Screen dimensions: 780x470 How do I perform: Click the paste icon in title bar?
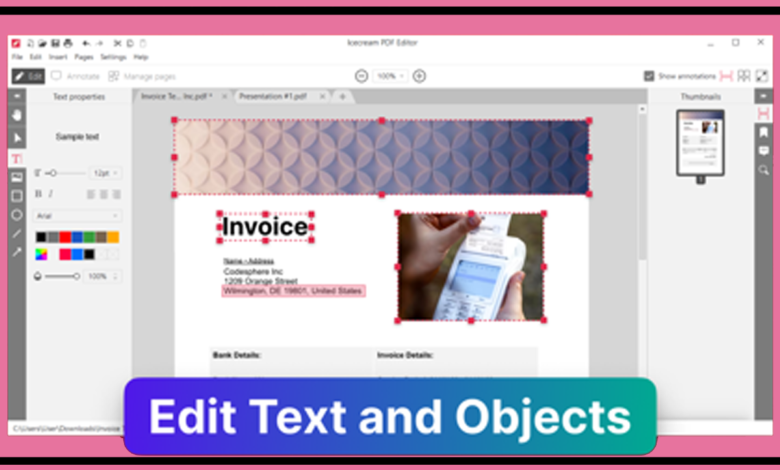(x=143, y=43)
